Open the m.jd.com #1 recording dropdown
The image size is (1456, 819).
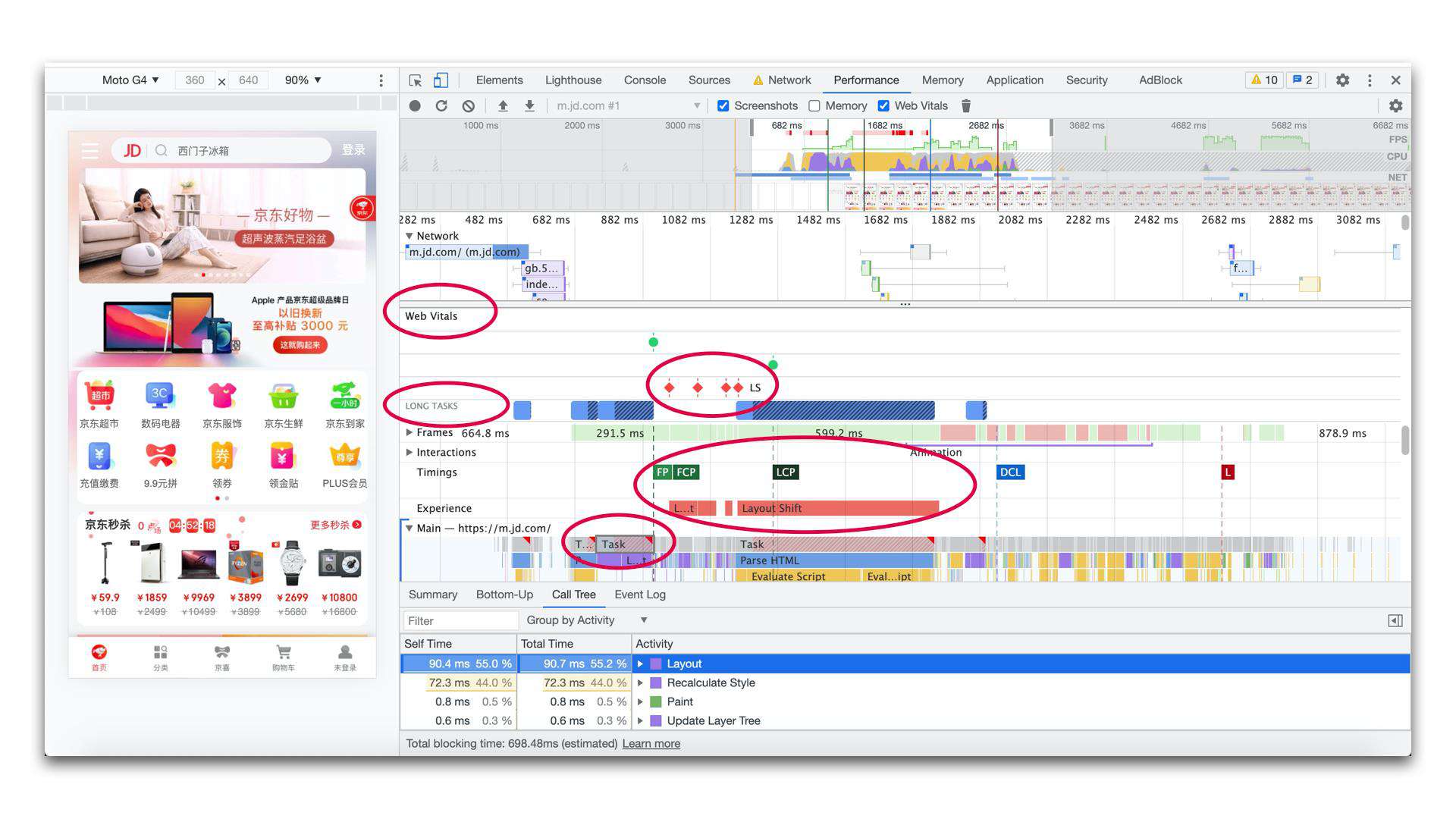[628, 106]
